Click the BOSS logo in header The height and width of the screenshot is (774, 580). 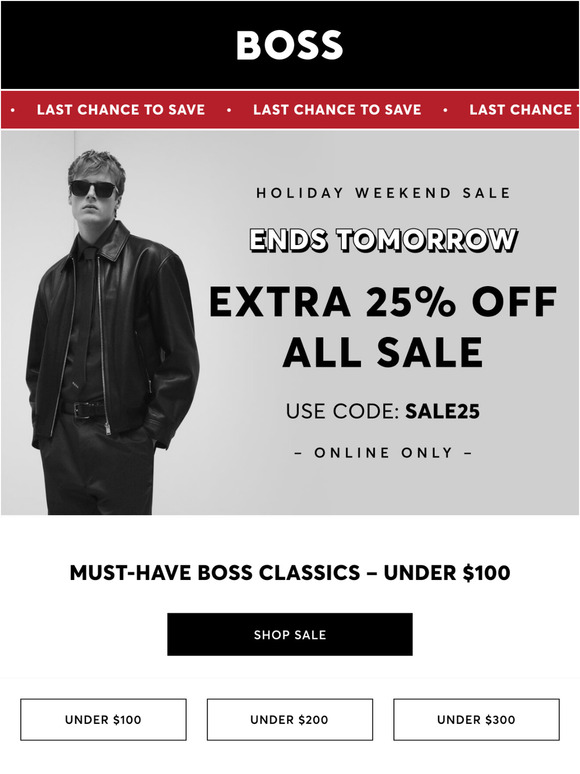[289, 45]
